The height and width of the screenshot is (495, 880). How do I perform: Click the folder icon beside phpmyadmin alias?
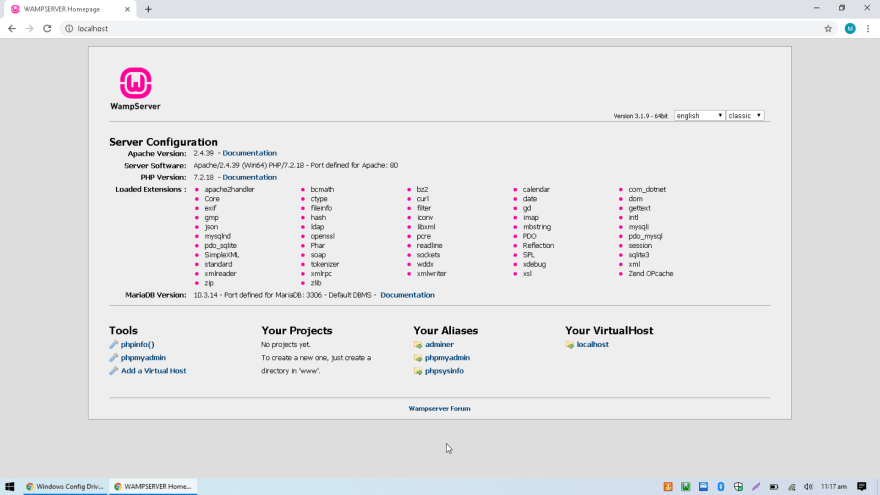[418, 358]
